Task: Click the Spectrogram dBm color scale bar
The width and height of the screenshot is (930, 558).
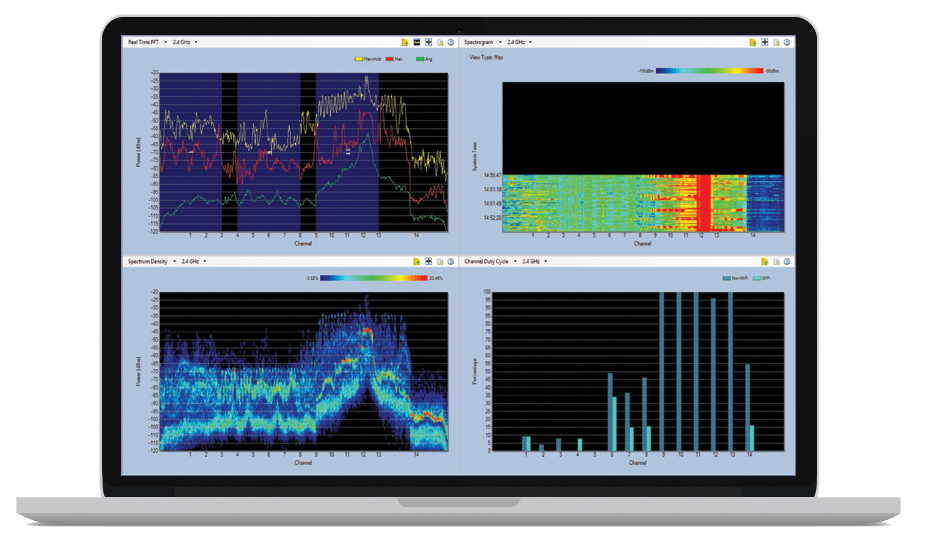Action: [x=702, y=71]
